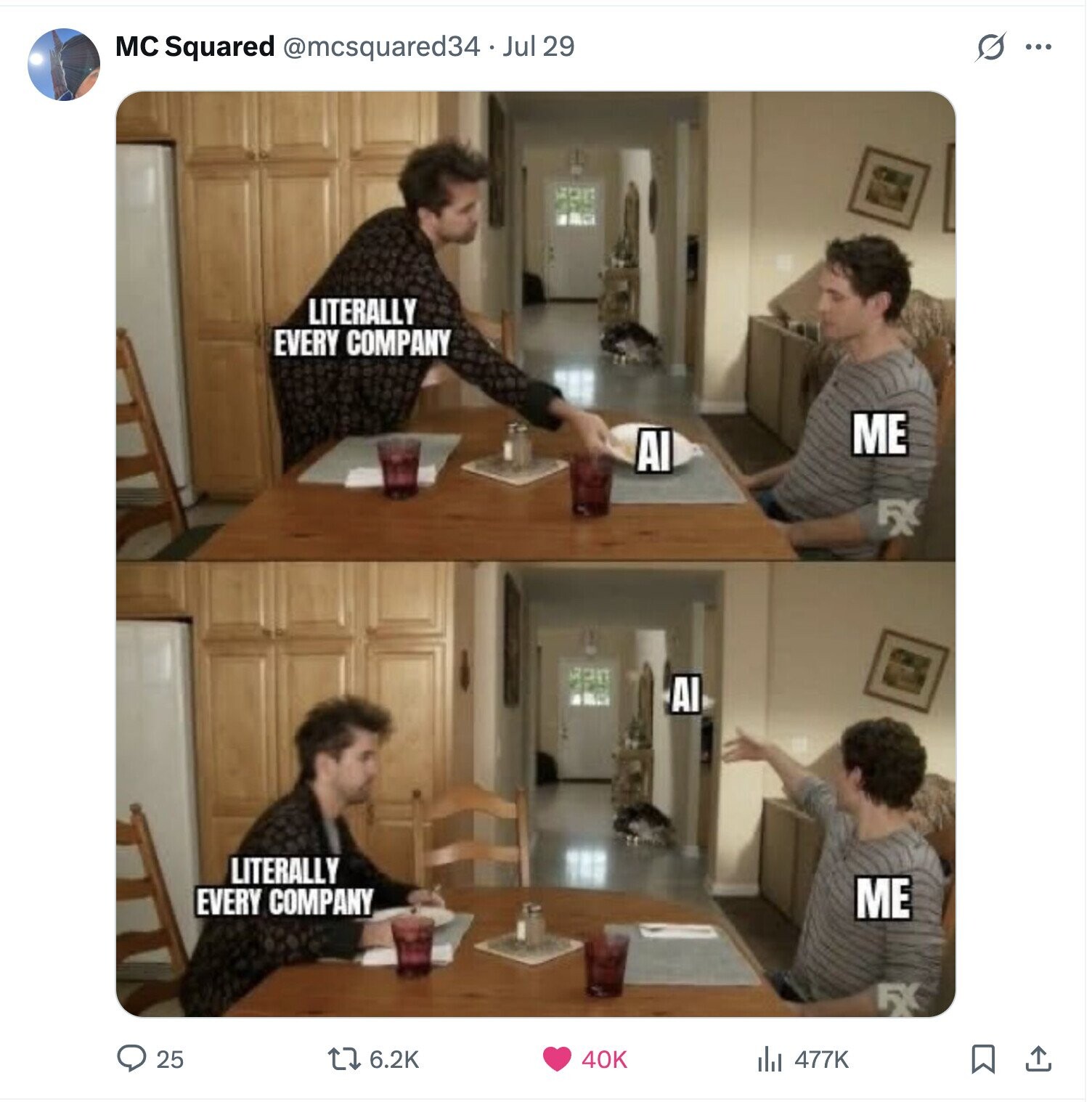Unlike the tweet via pink heart
The width and height of the screenshot is (1092, 1102).
557,1058
